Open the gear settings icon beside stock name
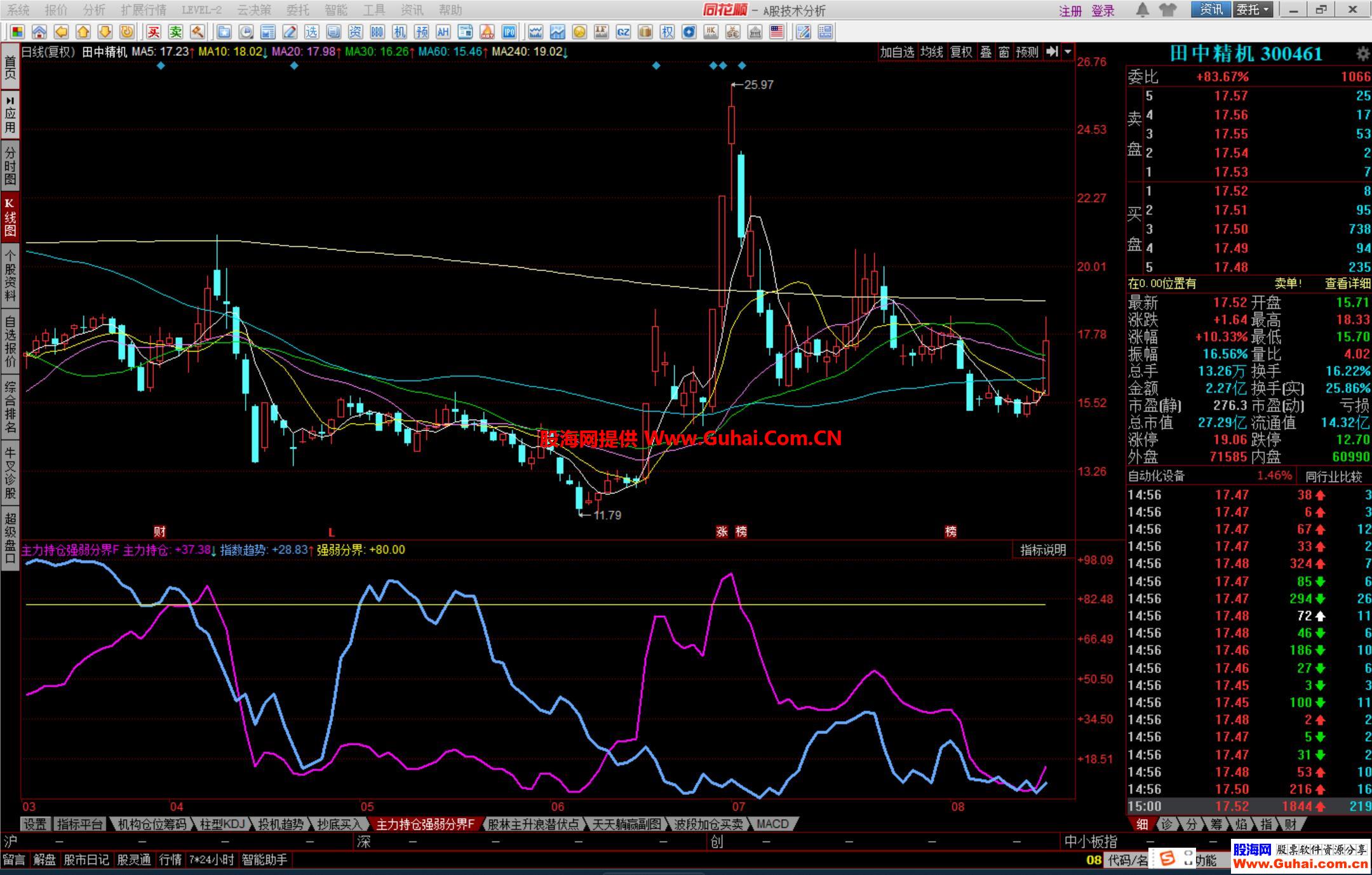This screenshot has height=875, width=1372. [1362, 54]
